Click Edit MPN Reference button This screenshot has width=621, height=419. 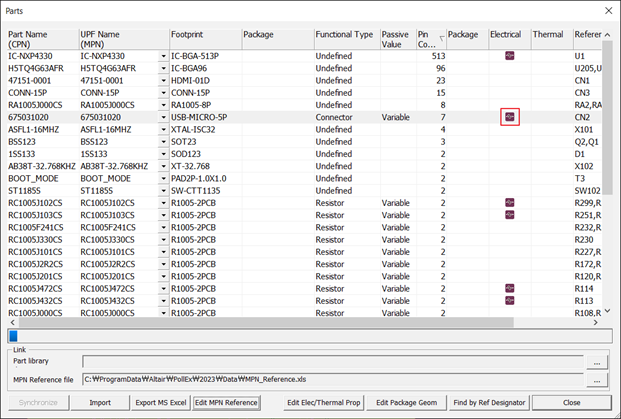point(226,403)
